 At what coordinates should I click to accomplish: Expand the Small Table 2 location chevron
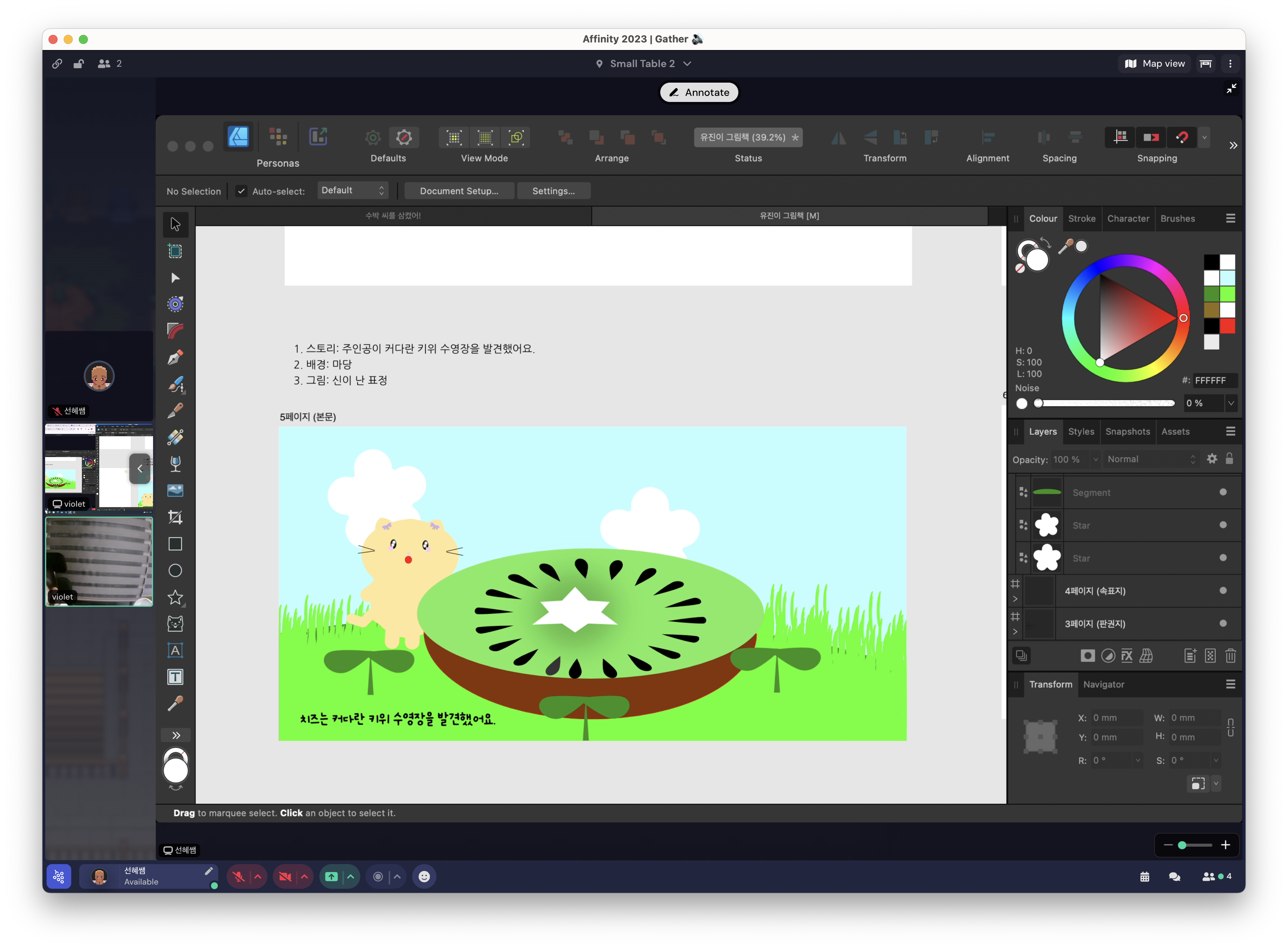687,64
